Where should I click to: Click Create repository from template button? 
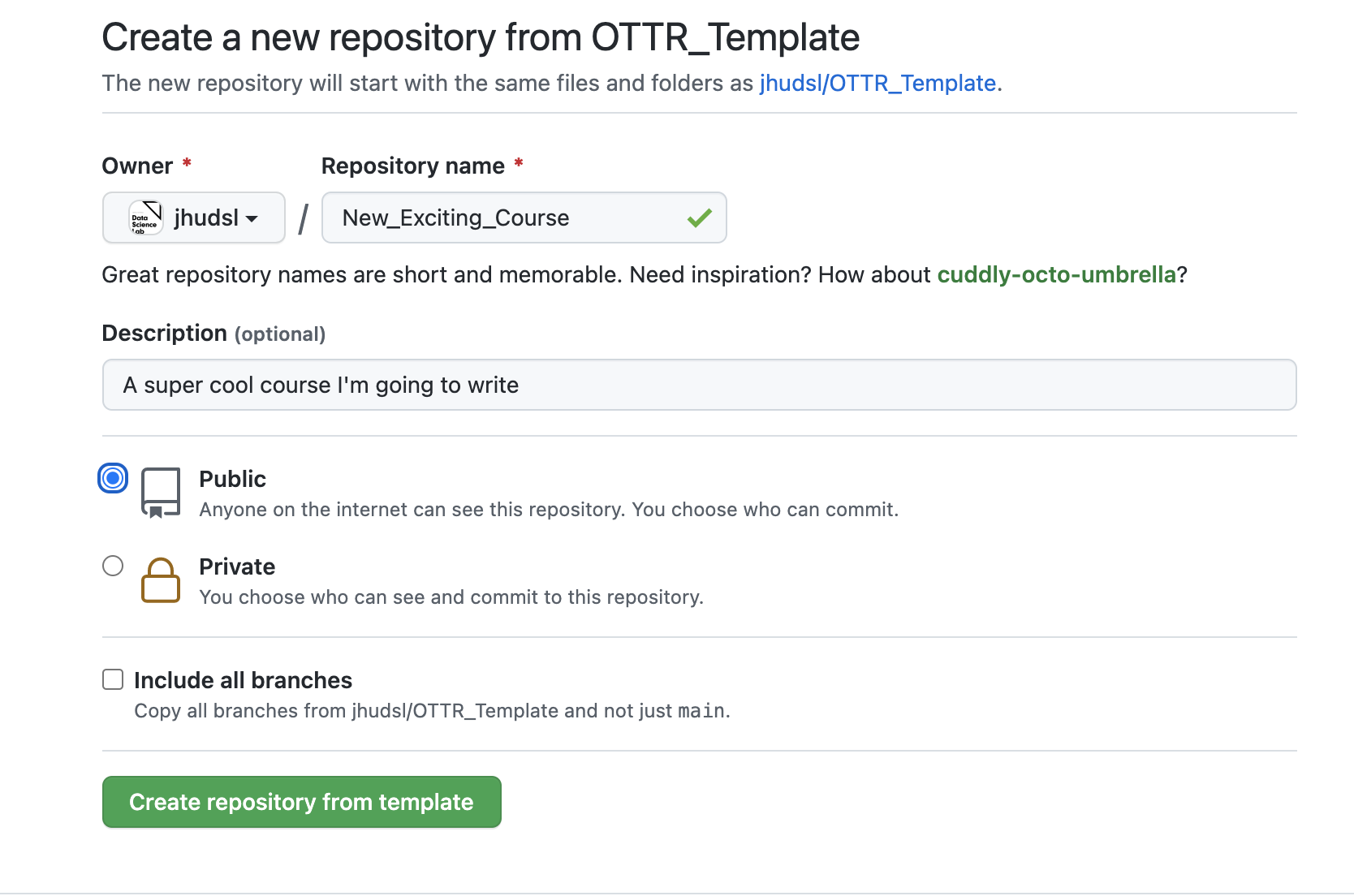point(302,802)
